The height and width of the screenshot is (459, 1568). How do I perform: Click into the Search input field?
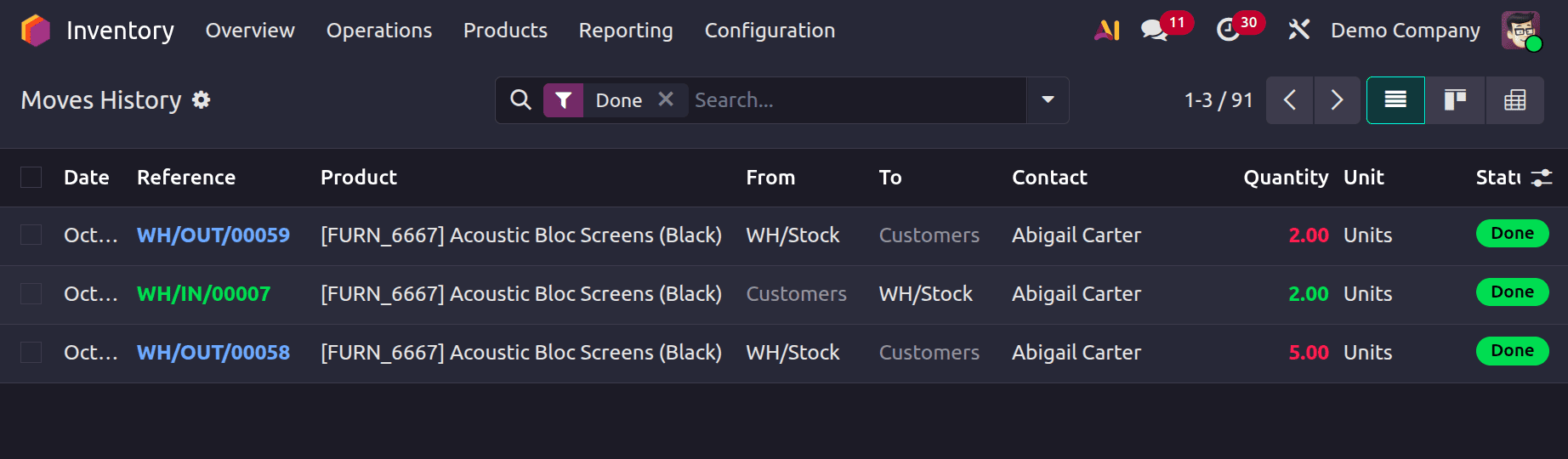(855, 100)
